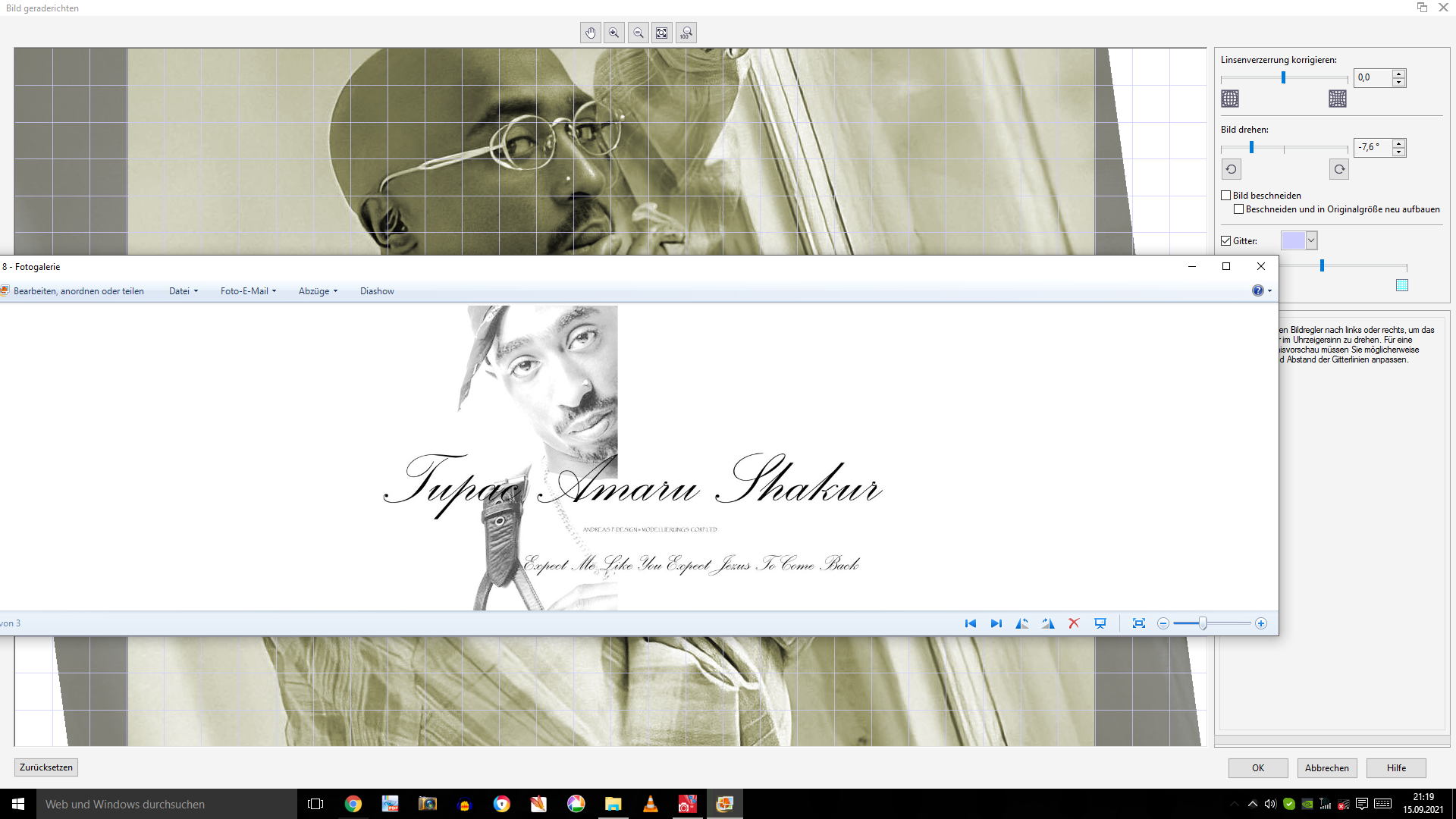This screenshot has width=1456, height=819.
Task: Open File Explorer from the taskbar
Action: click(x=613, y=804)
